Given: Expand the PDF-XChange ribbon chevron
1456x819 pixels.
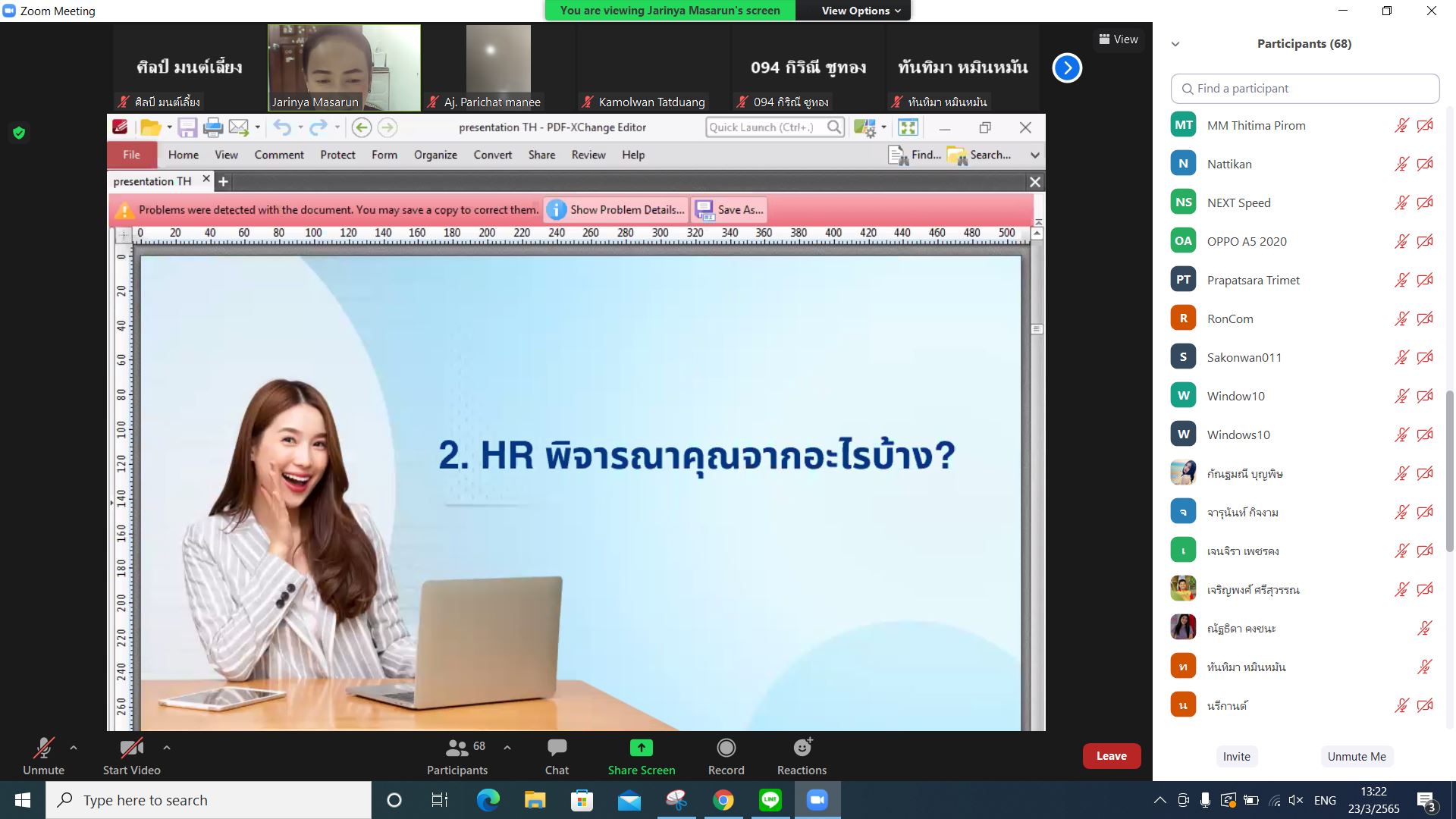Looking at the screenshot, I should [x=1034, y=155].
